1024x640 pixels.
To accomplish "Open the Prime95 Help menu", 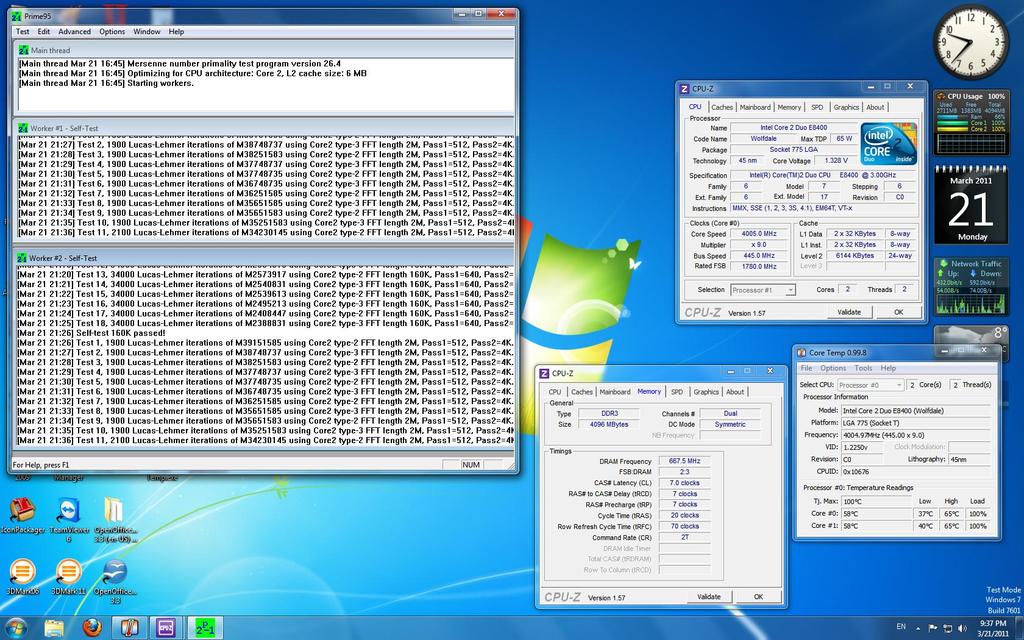I will [176, 31].
